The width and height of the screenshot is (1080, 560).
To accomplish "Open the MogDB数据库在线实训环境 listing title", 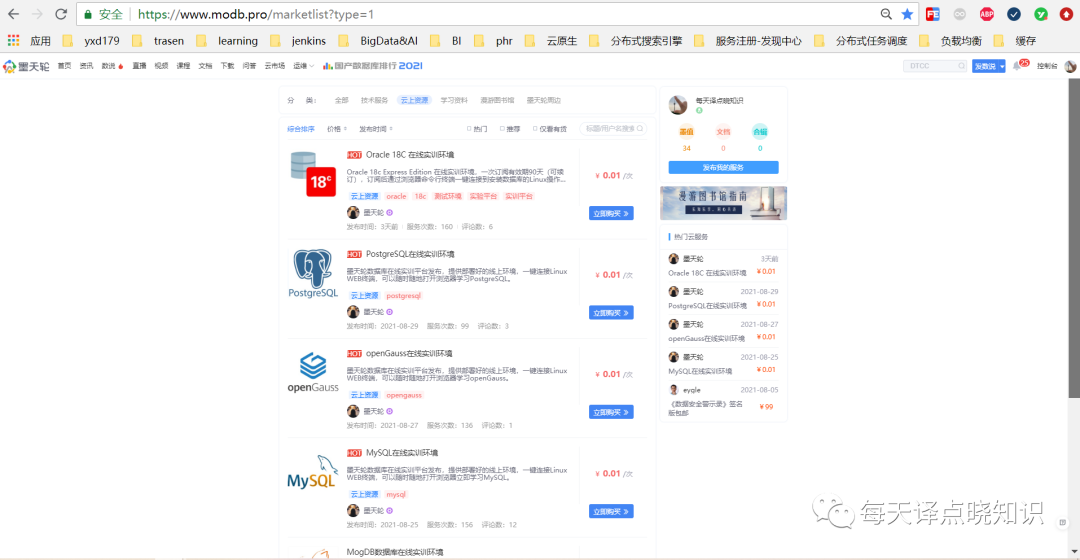I will [395, 552].
